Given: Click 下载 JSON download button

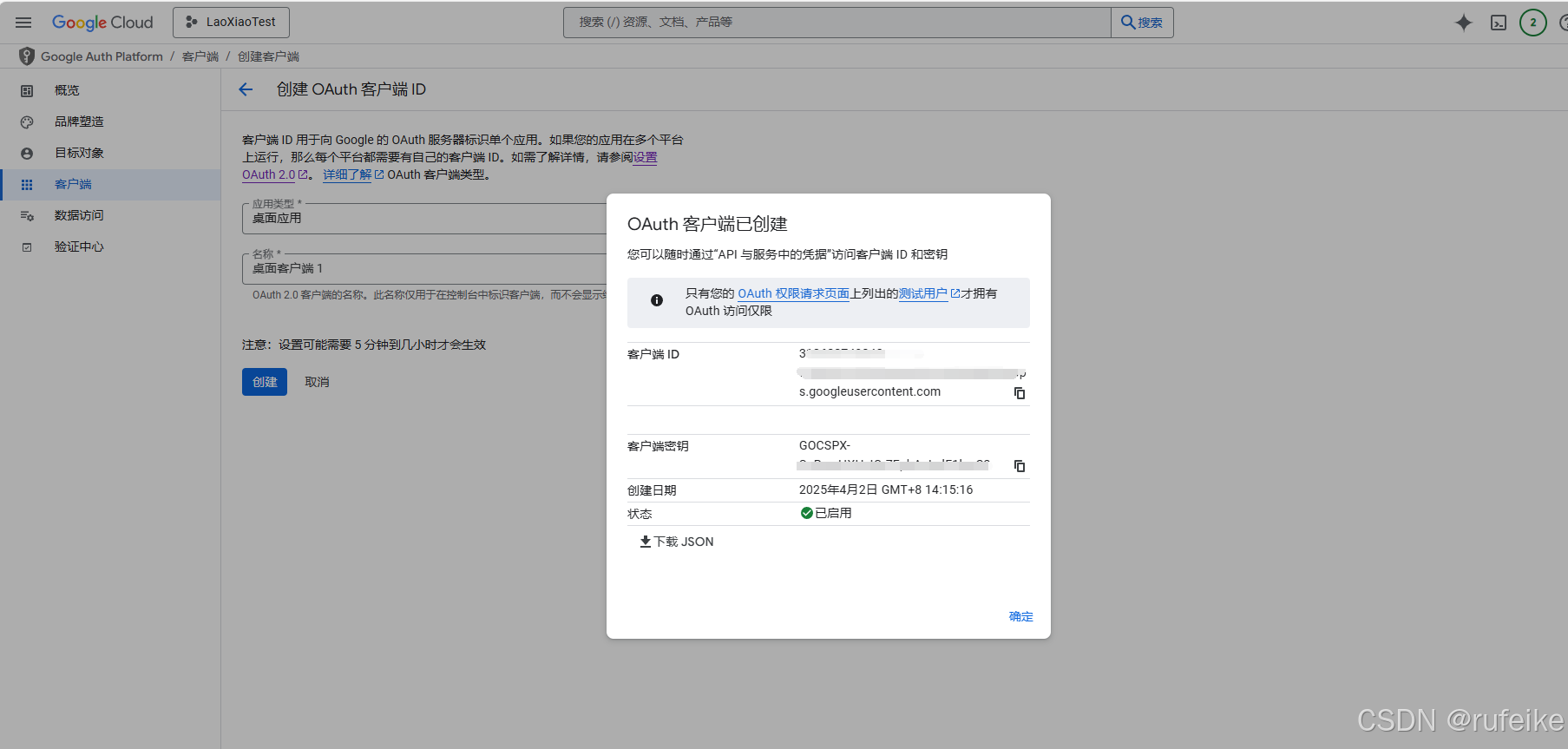Looking at the screenshot, I should (x=677, y=542).
